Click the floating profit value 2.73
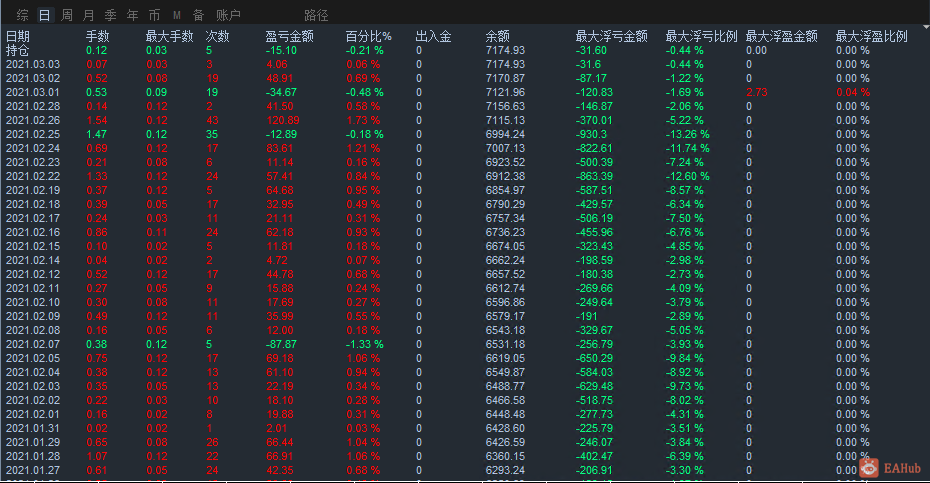 pos(757,92)
